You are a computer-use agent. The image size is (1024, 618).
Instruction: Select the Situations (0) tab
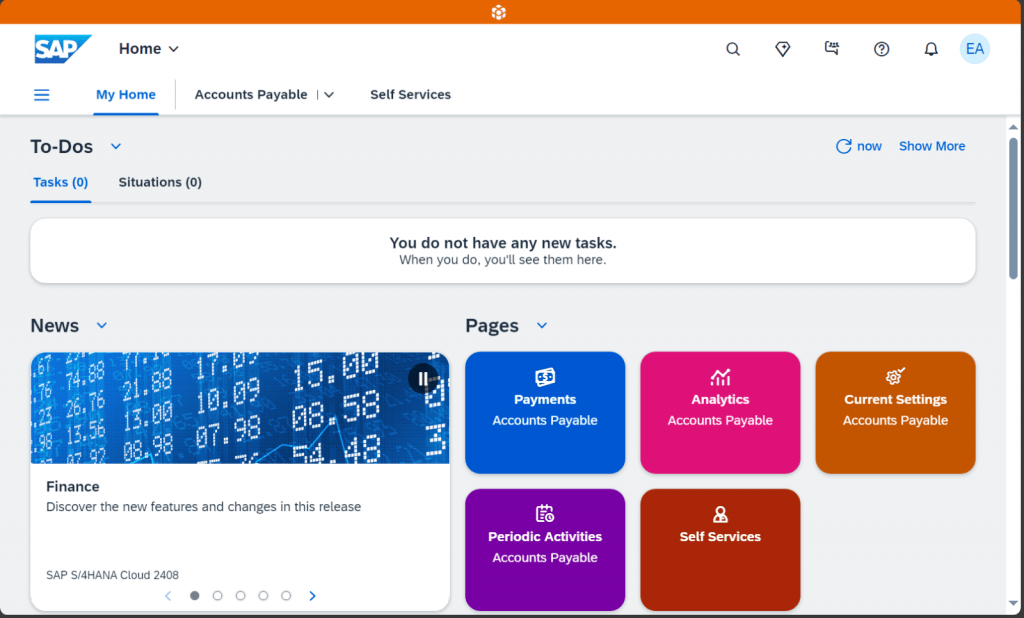click(x=160, y=182)
